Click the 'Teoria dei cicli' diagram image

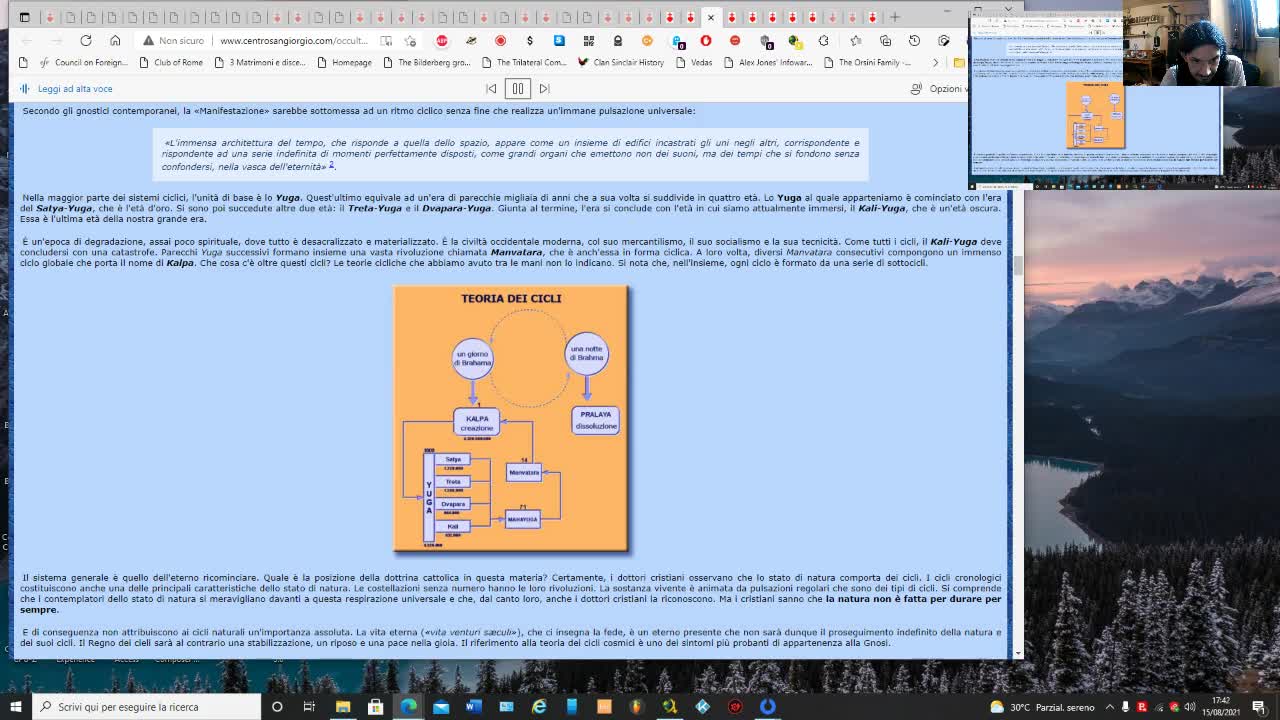pos(512,419)
